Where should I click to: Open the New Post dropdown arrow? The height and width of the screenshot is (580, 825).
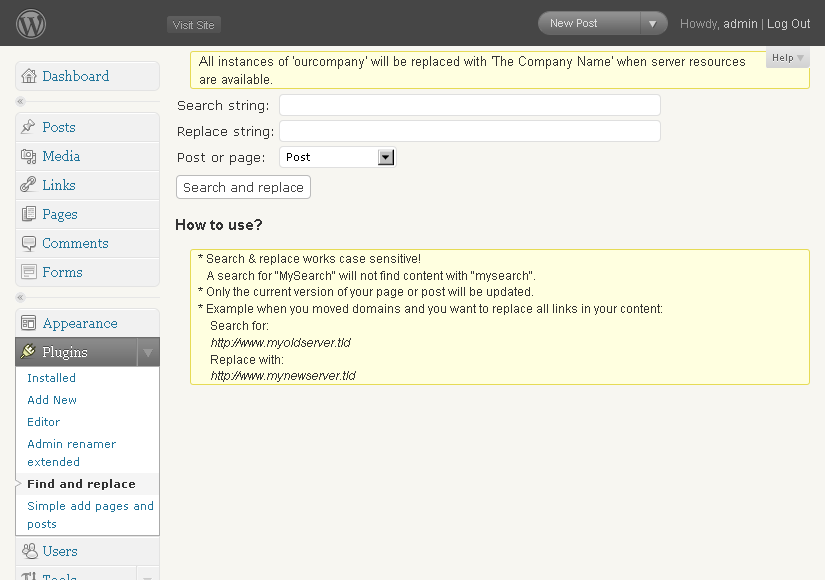(x=653, y=24)
